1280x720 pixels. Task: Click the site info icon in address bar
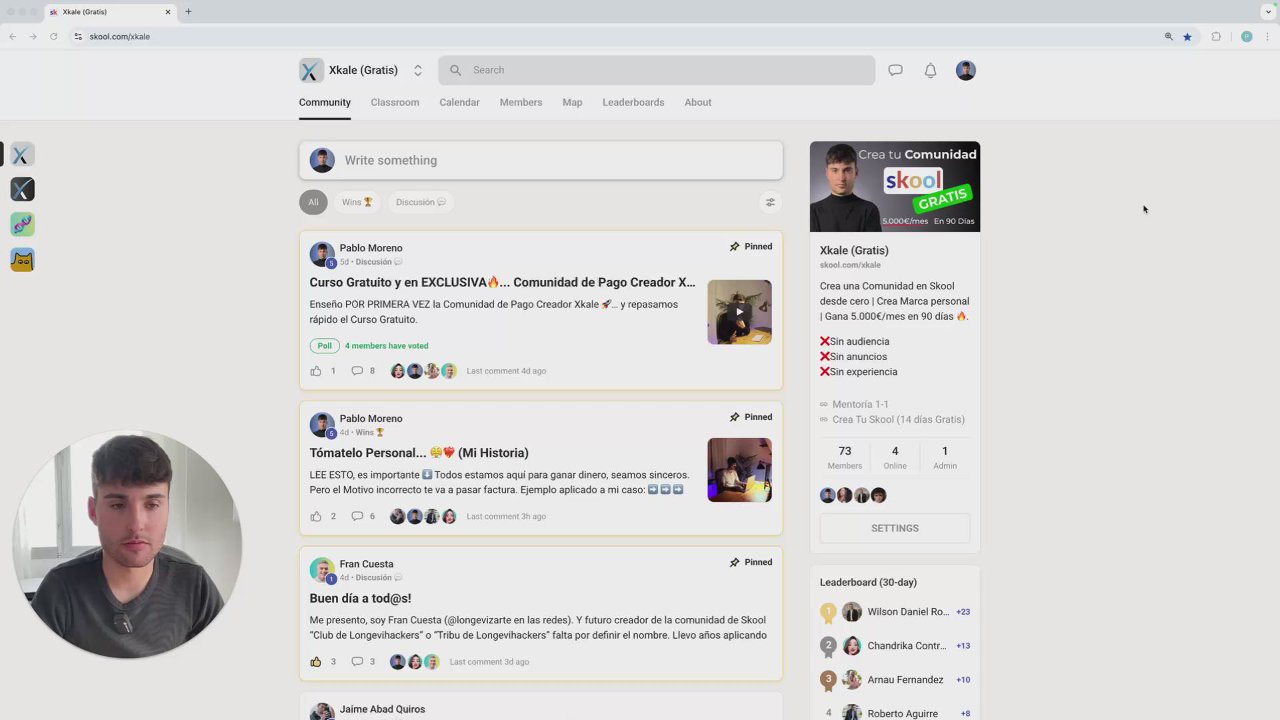point(78,37)
